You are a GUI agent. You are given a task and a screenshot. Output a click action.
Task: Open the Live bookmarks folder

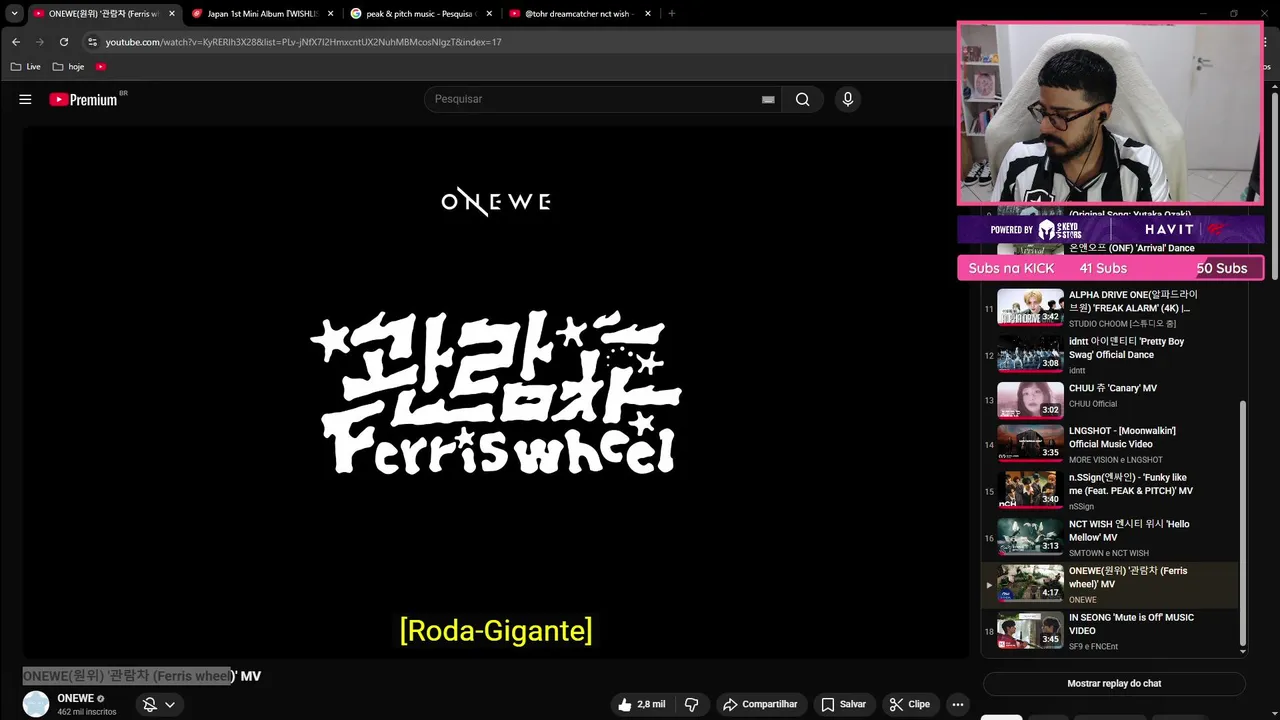[26, 66]
